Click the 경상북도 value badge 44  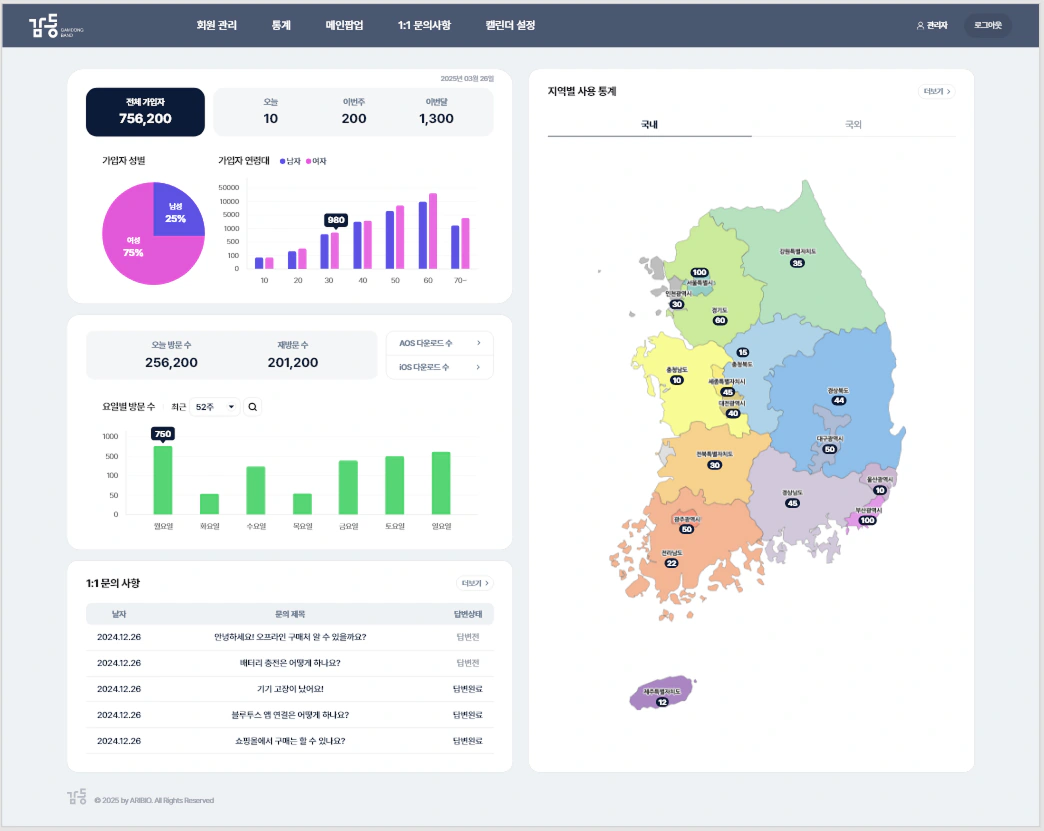[838, 400]
